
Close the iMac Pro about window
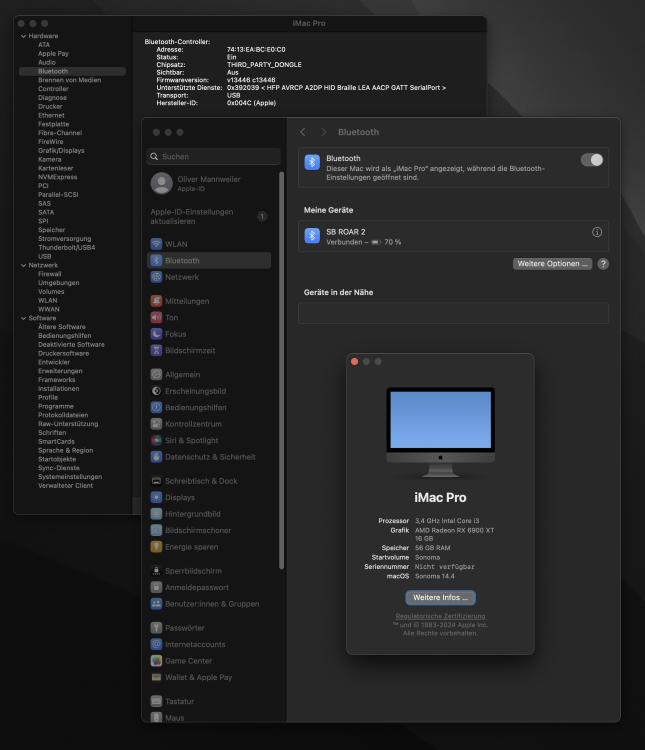[x=355, y=362]
